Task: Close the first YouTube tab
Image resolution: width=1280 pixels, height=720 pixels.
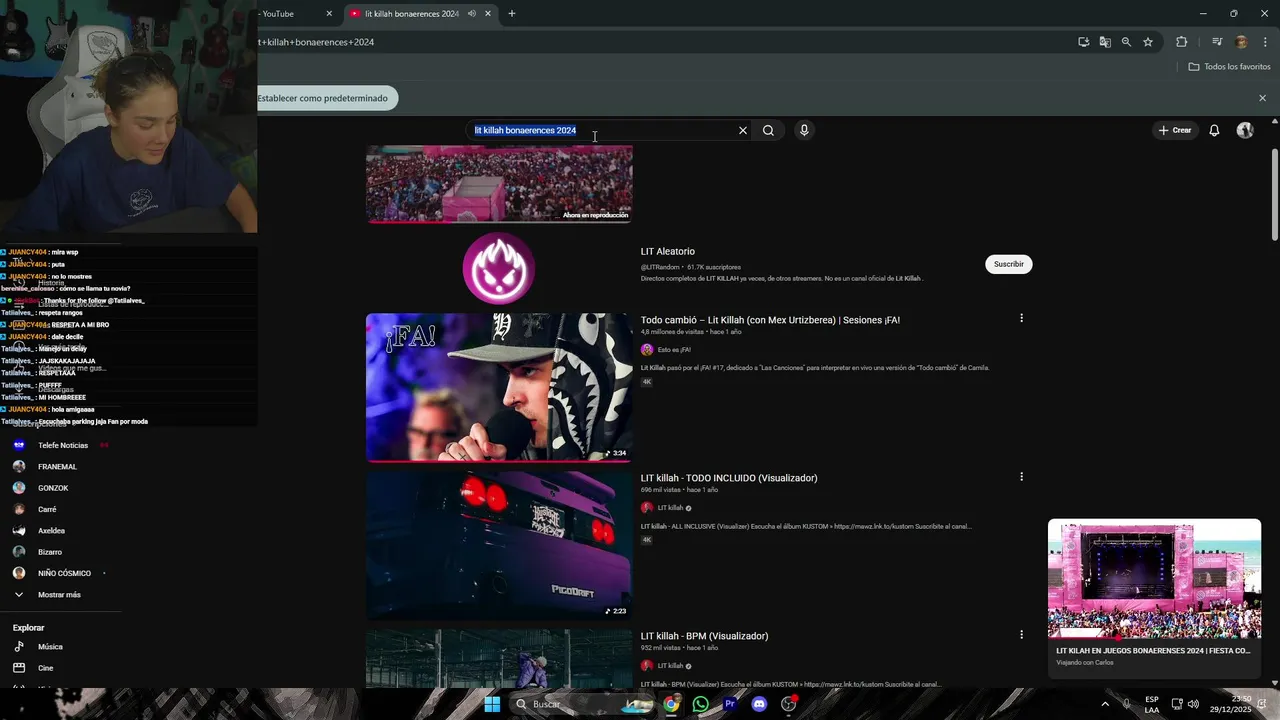Action: 329,14
